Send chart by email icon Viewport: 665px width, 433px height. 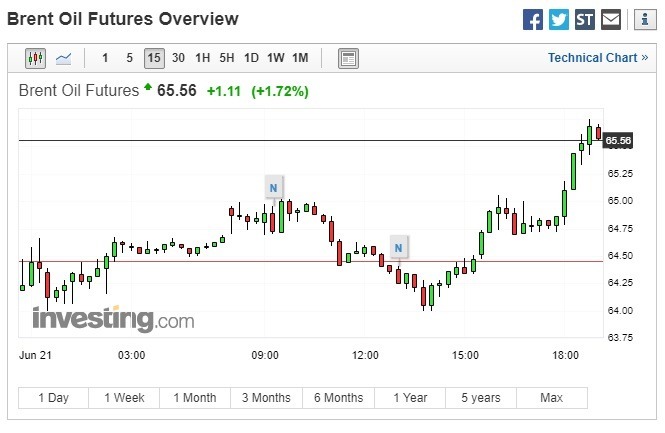pyautogui.click(x=611, y=20)
